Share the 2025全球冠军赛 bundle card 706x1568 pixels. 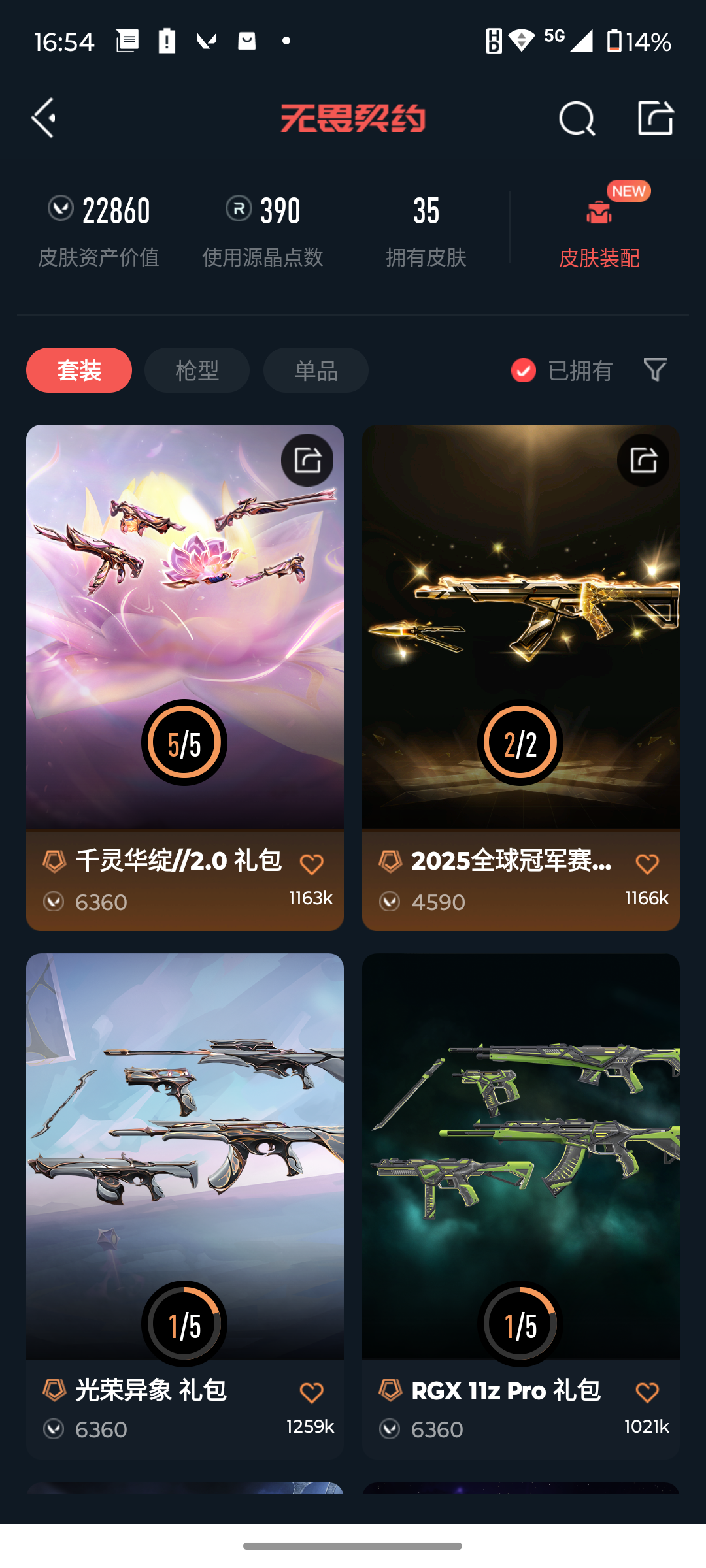[643, 460]
